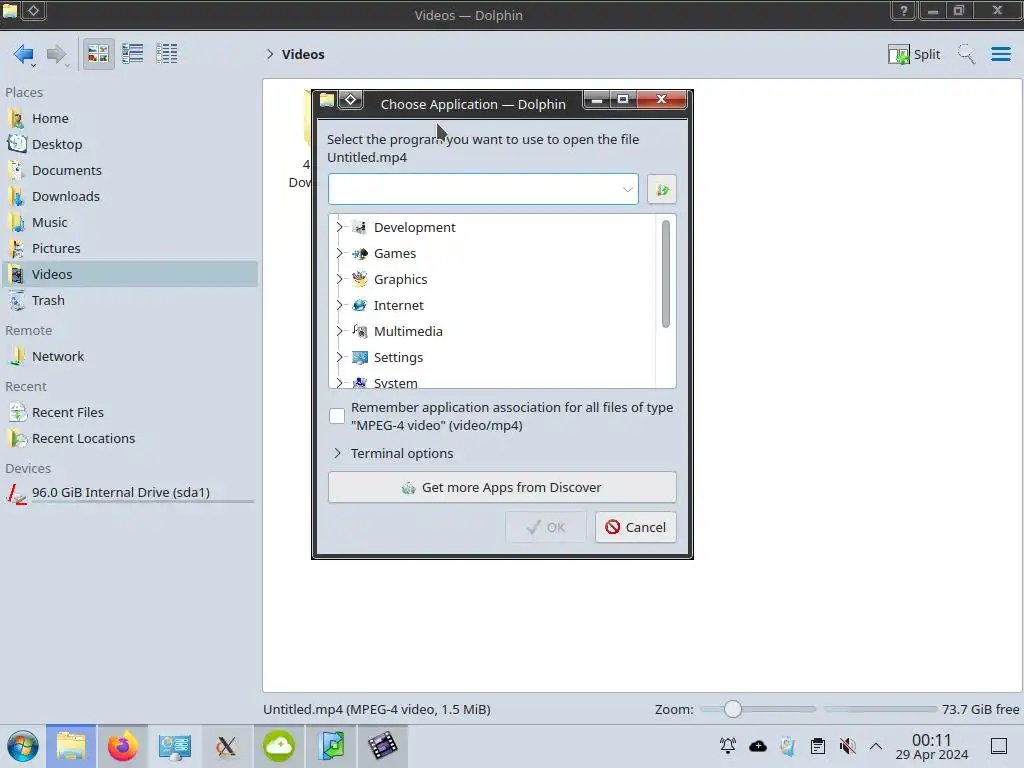Click the forward navigation arrow
The width and height of the screenshot is (1024, 768).
(x=57, y=54)
